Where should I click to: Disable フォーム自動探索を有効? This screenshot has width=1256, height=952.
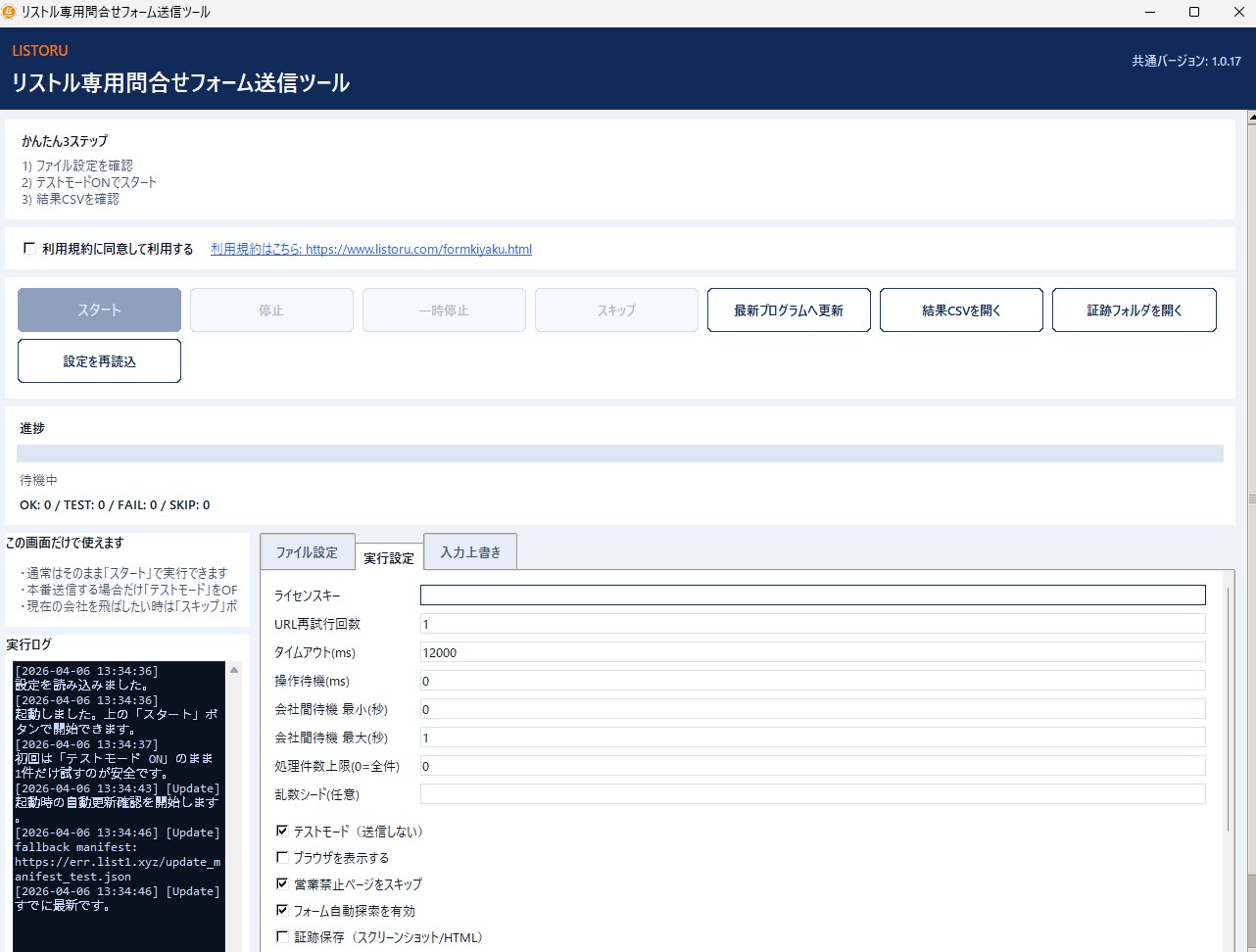click(x=282, y=910)
